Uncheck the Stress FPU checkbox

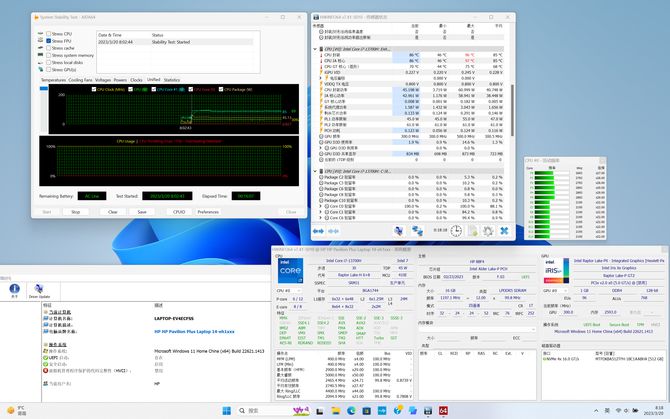pyautogui.click(x=49, y=41)
